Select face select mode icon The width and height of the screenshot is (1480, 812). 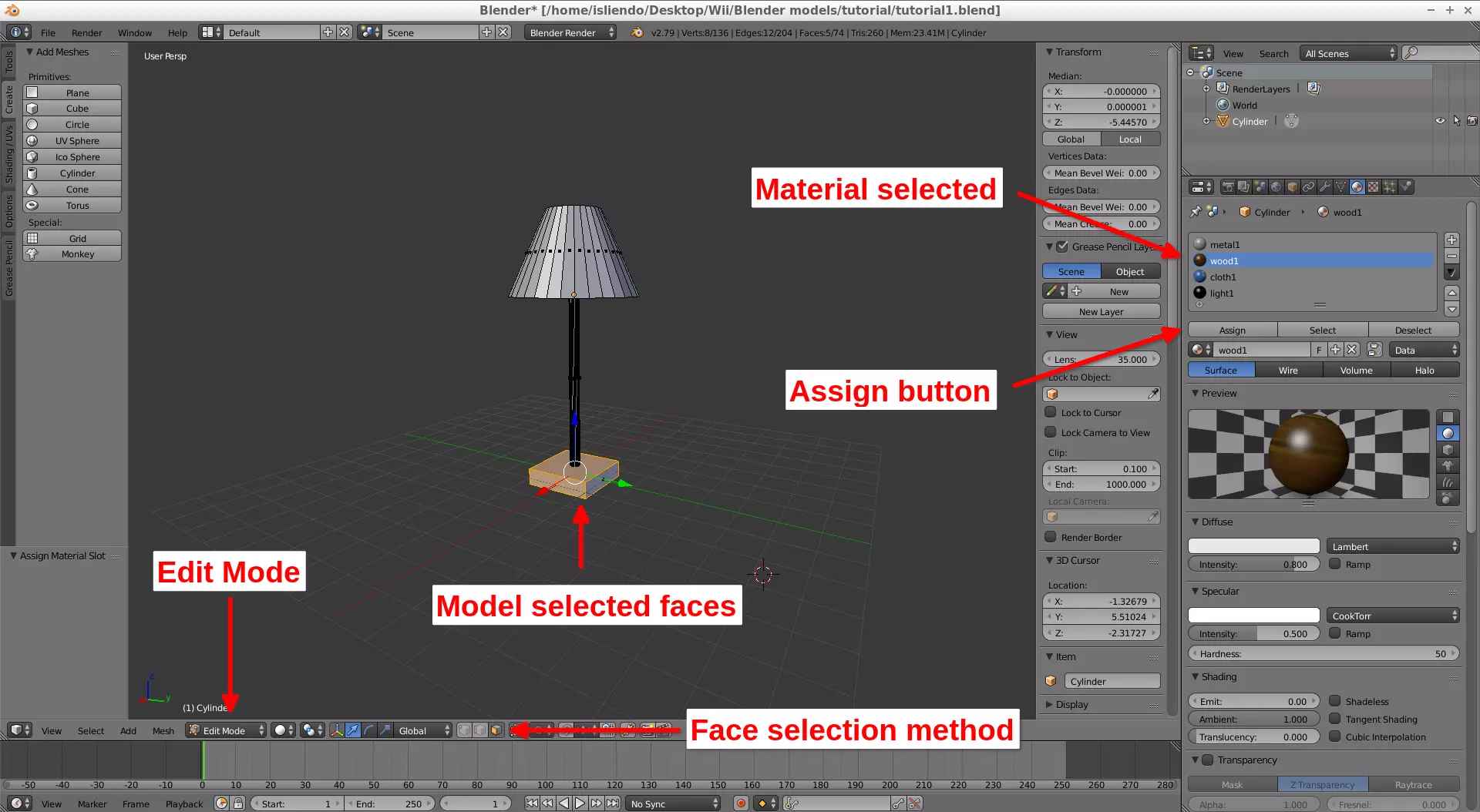pyautogui.click(x=496, y=730)
